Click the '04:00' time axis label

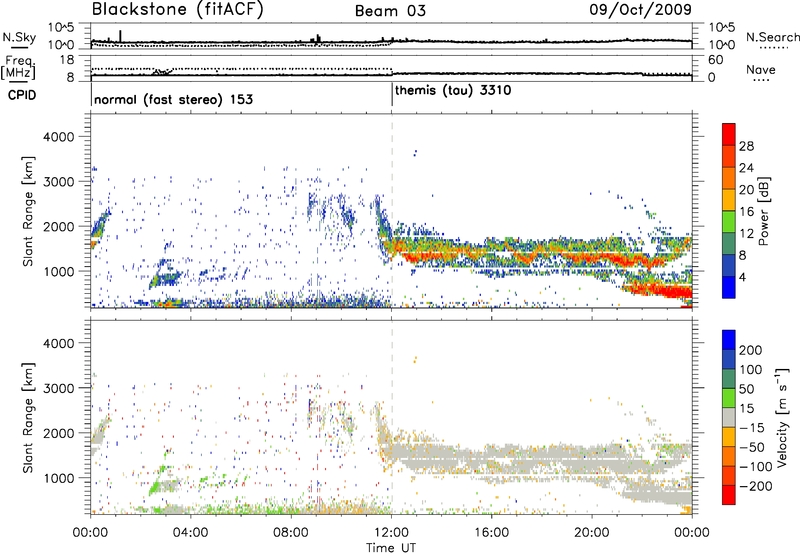191,532
